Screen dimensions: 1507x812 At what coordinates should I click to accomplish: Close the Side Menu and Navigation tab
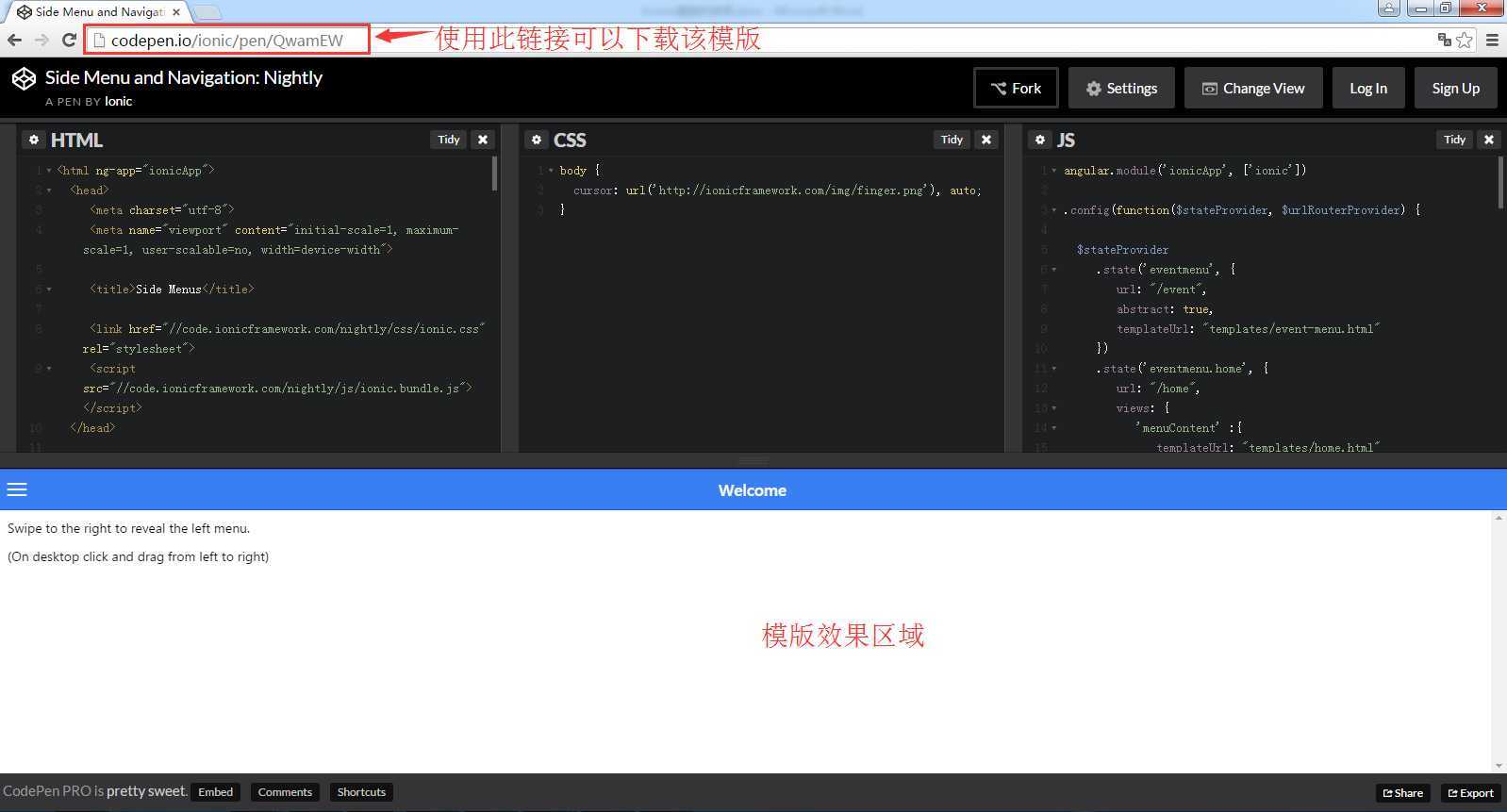tap(176, 12)
